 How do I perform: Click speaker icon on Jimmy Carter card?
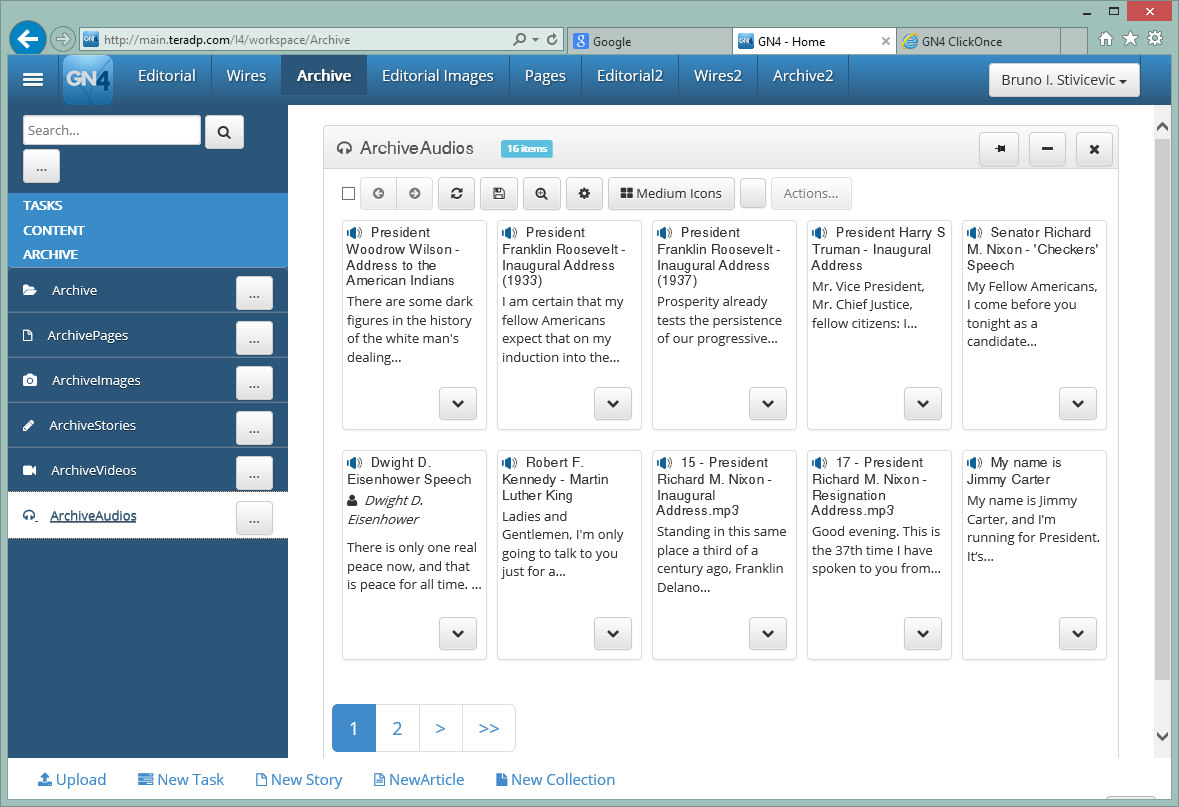click(974, 463)
